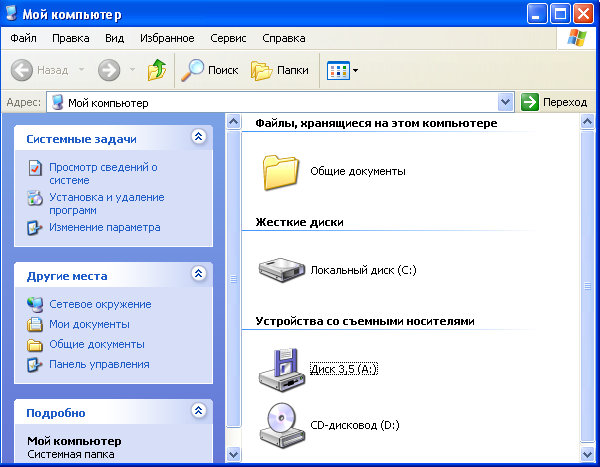Click the Windows flag logo
The image size is (600, 467).
coord(577,38)
